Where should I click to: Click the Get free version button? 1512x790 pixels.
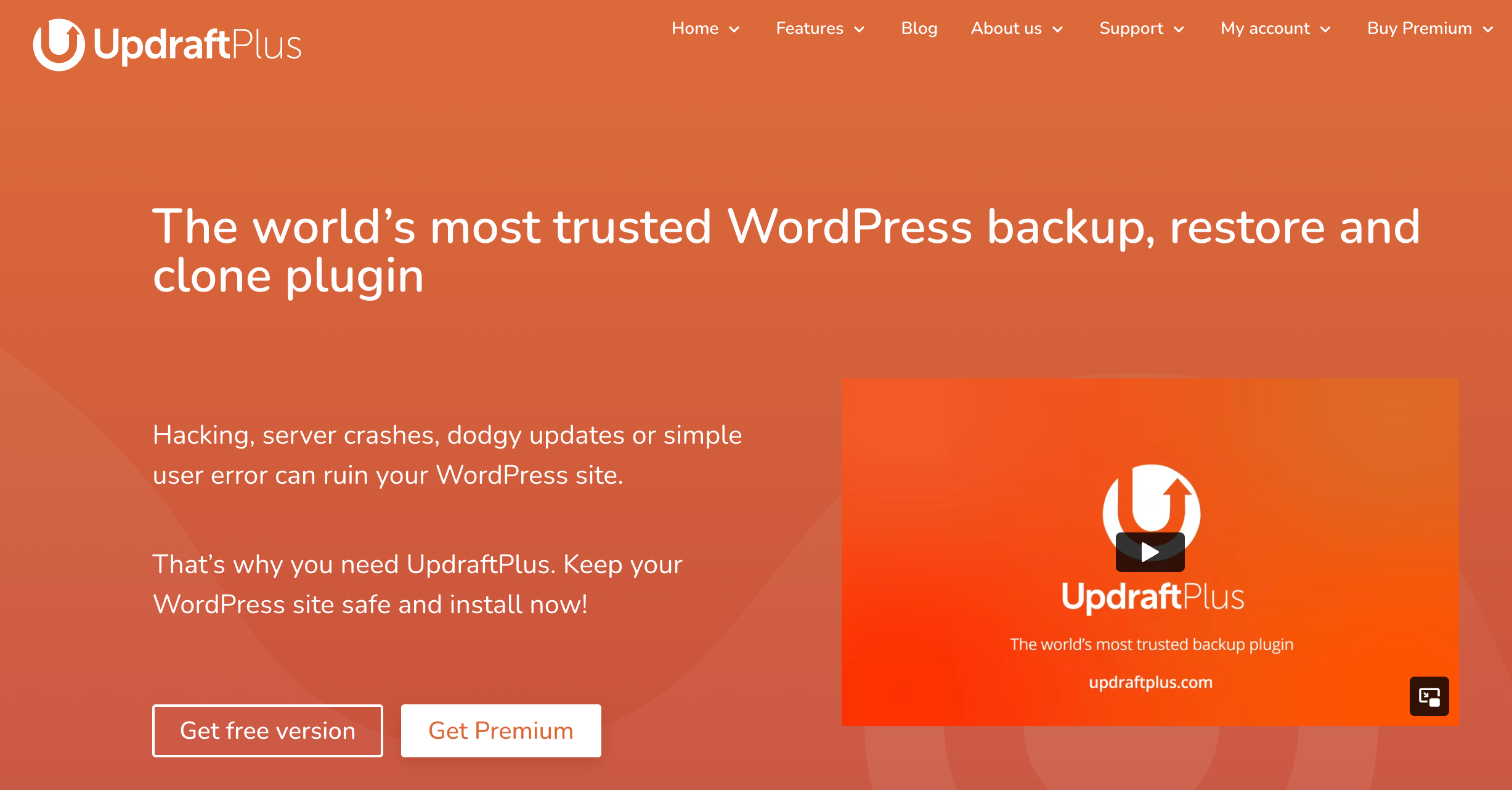click(267, 730)
